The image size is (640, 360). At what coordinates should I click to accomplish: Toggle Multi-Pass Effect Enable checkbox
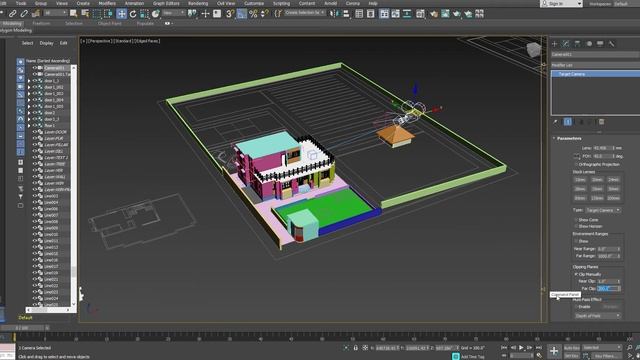point(576,307)
